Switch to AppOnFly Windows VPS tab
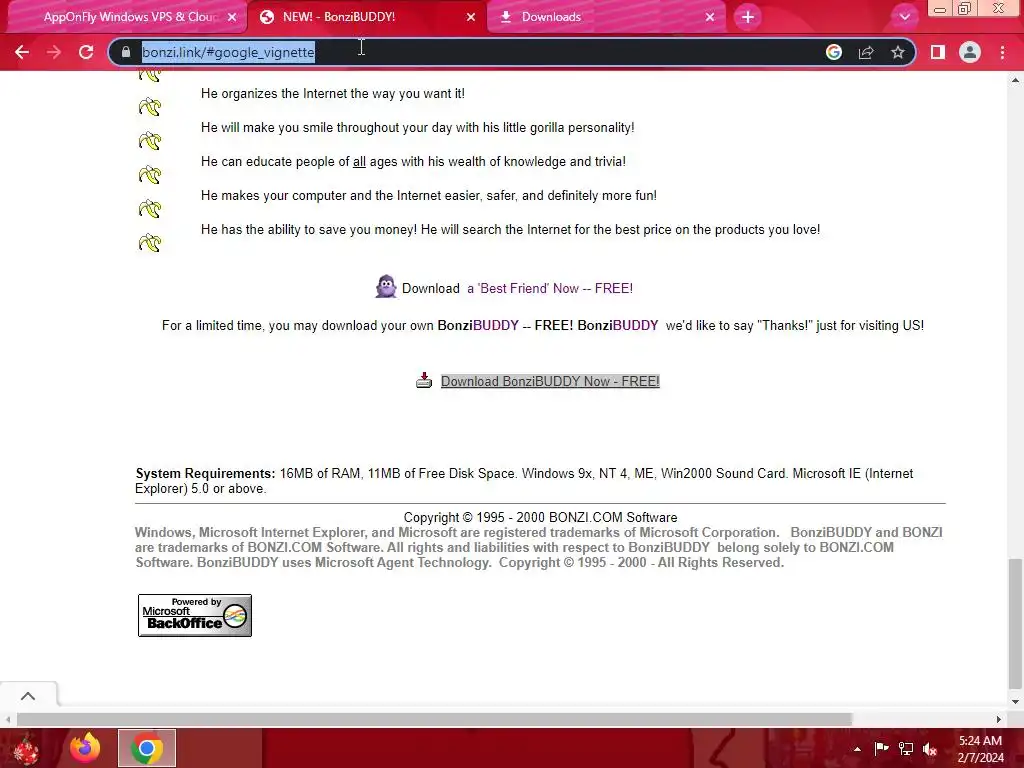This screenshot has width=1024, height=768. click(x=129, y=17)
